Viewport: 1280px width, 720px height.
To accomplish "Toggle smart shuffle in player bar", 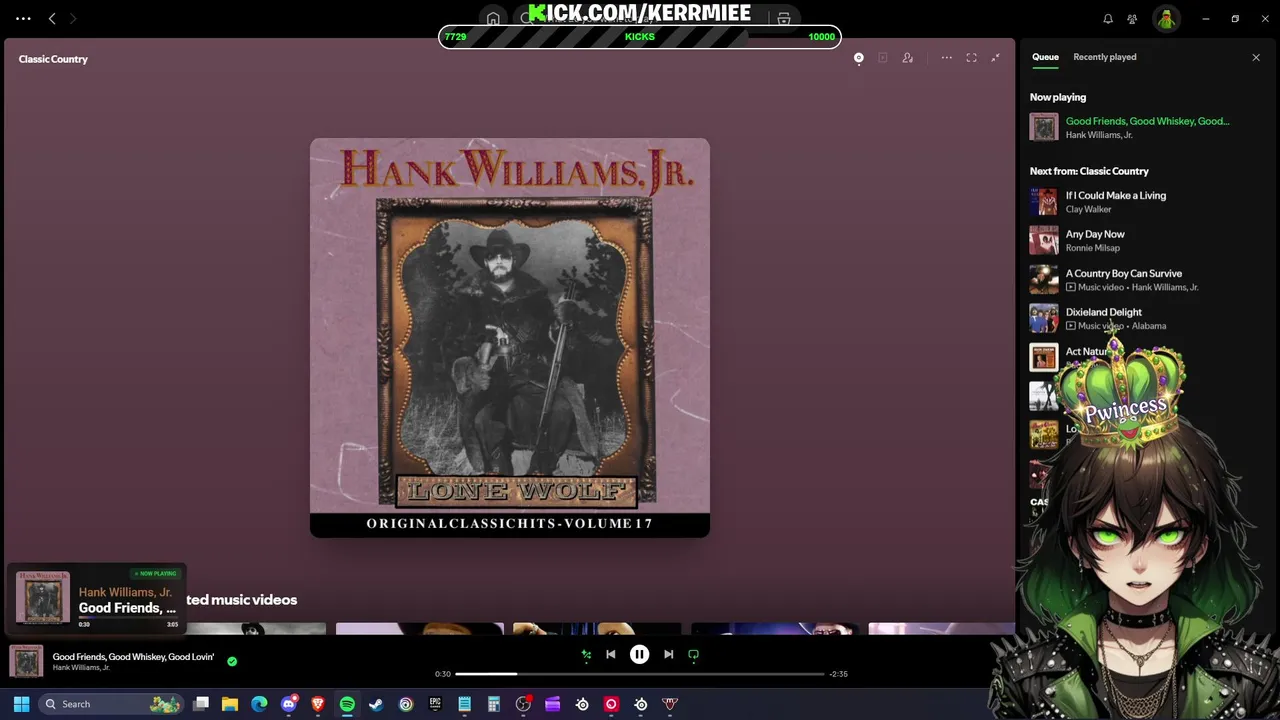I will pos(586,655).
